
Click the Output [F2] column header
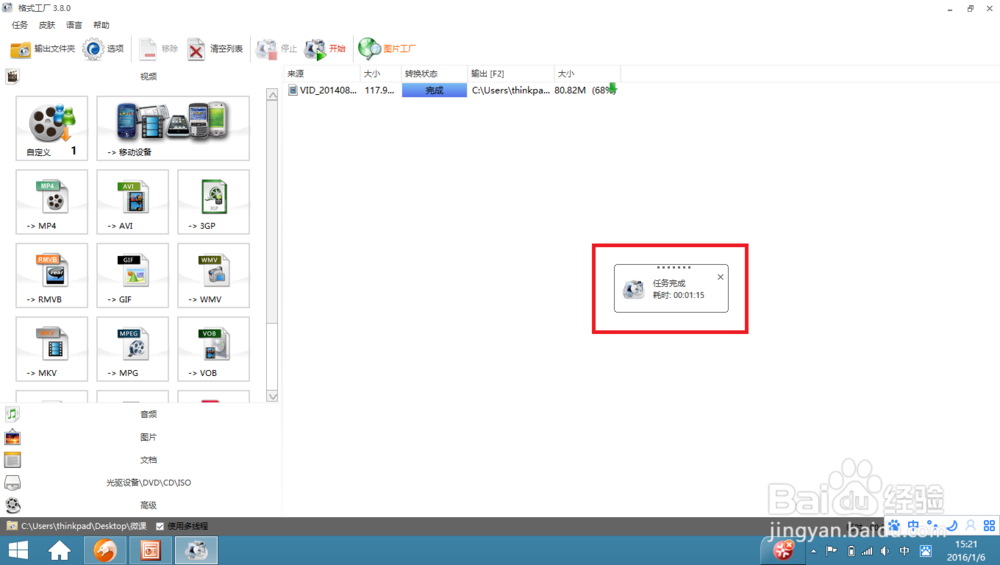[511, 74]
